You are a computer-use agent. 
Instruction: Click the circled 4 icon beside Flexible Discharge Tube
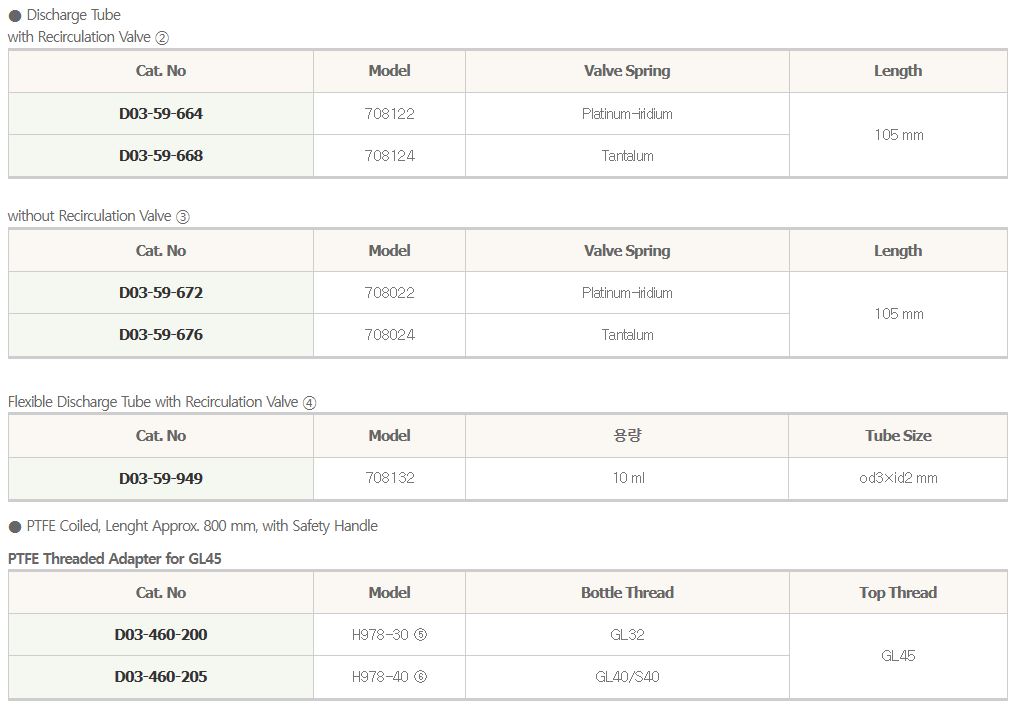point(310,403)
